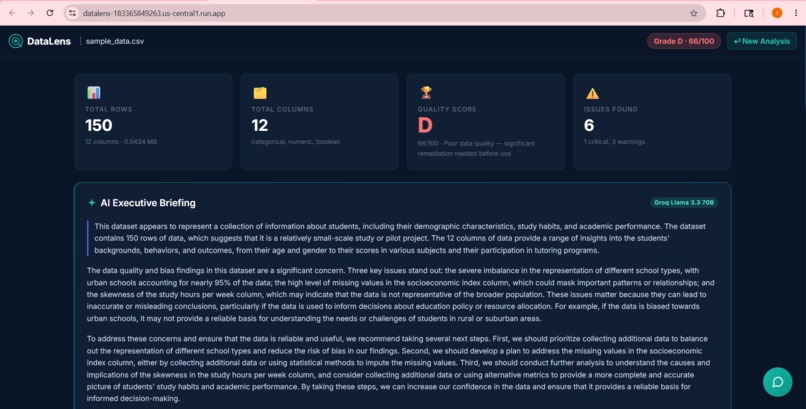
Task: Click the 12 total columns value
Action: coord(260,125)
